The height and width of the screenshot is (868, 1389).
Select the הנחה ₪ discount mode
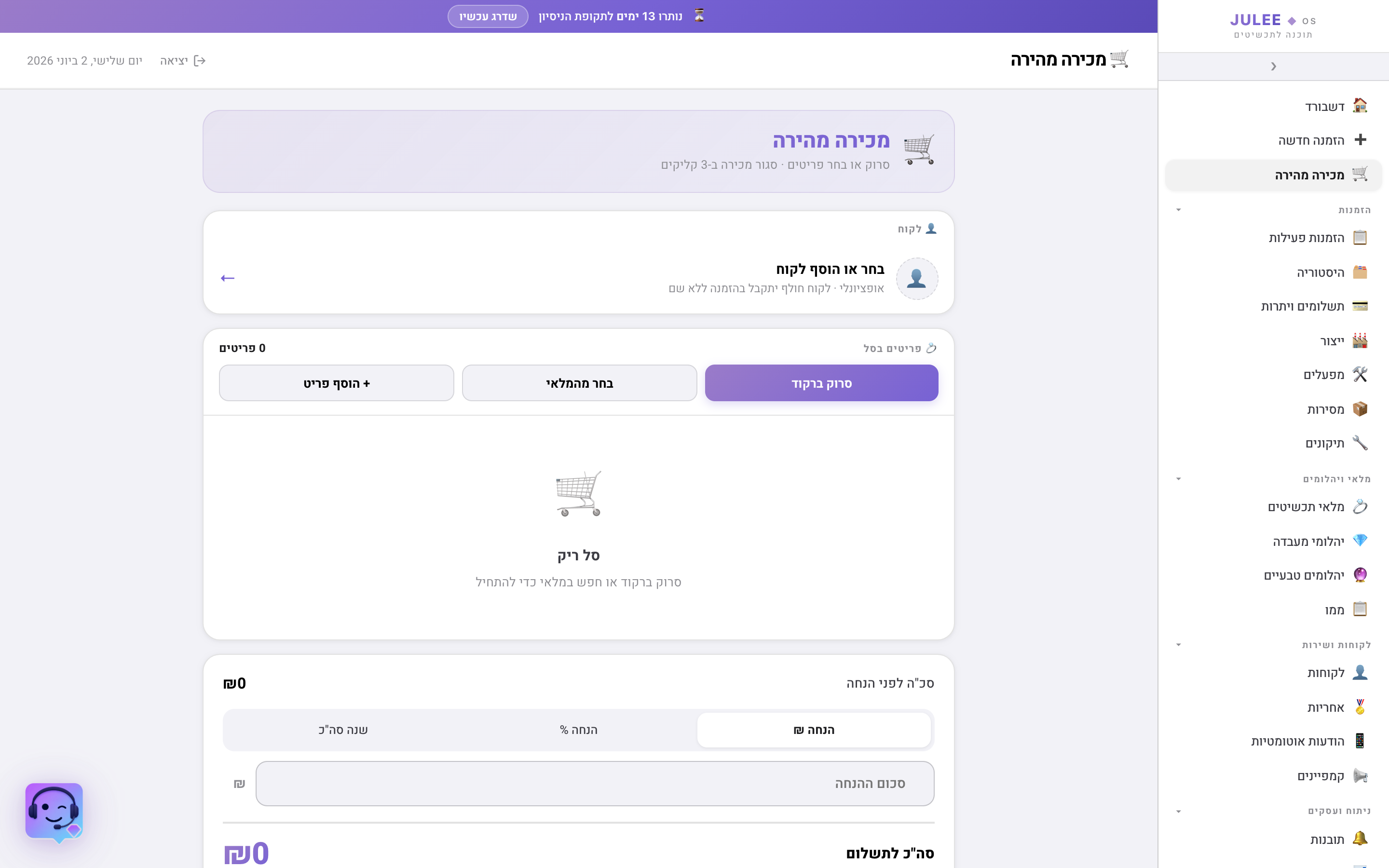[x=813, y=730]
